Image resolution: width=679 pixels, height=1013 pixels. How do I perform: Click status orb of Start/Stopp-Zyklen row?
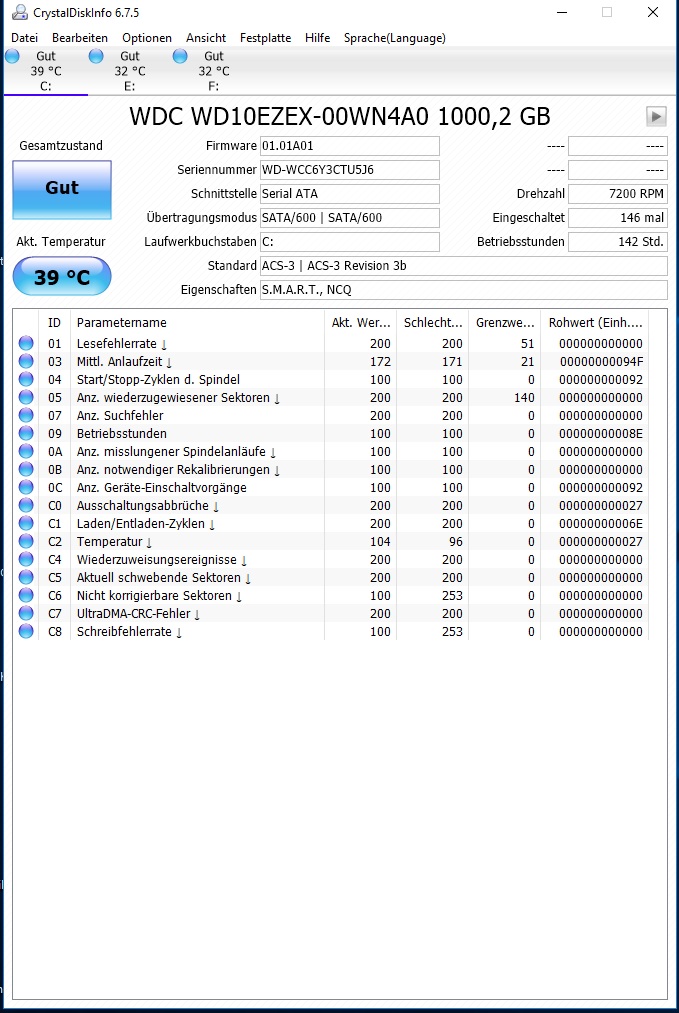click(26, 379)
